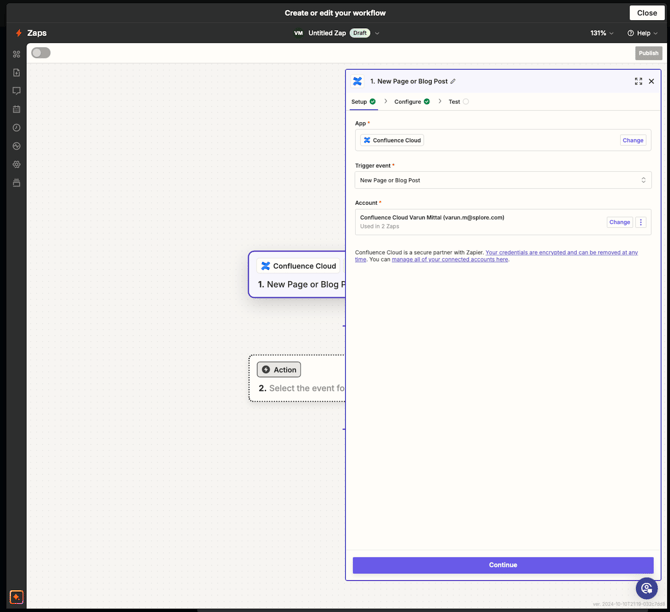Click the help question mark icon
Screen dimensions: 670x612
tap(630, 33)
